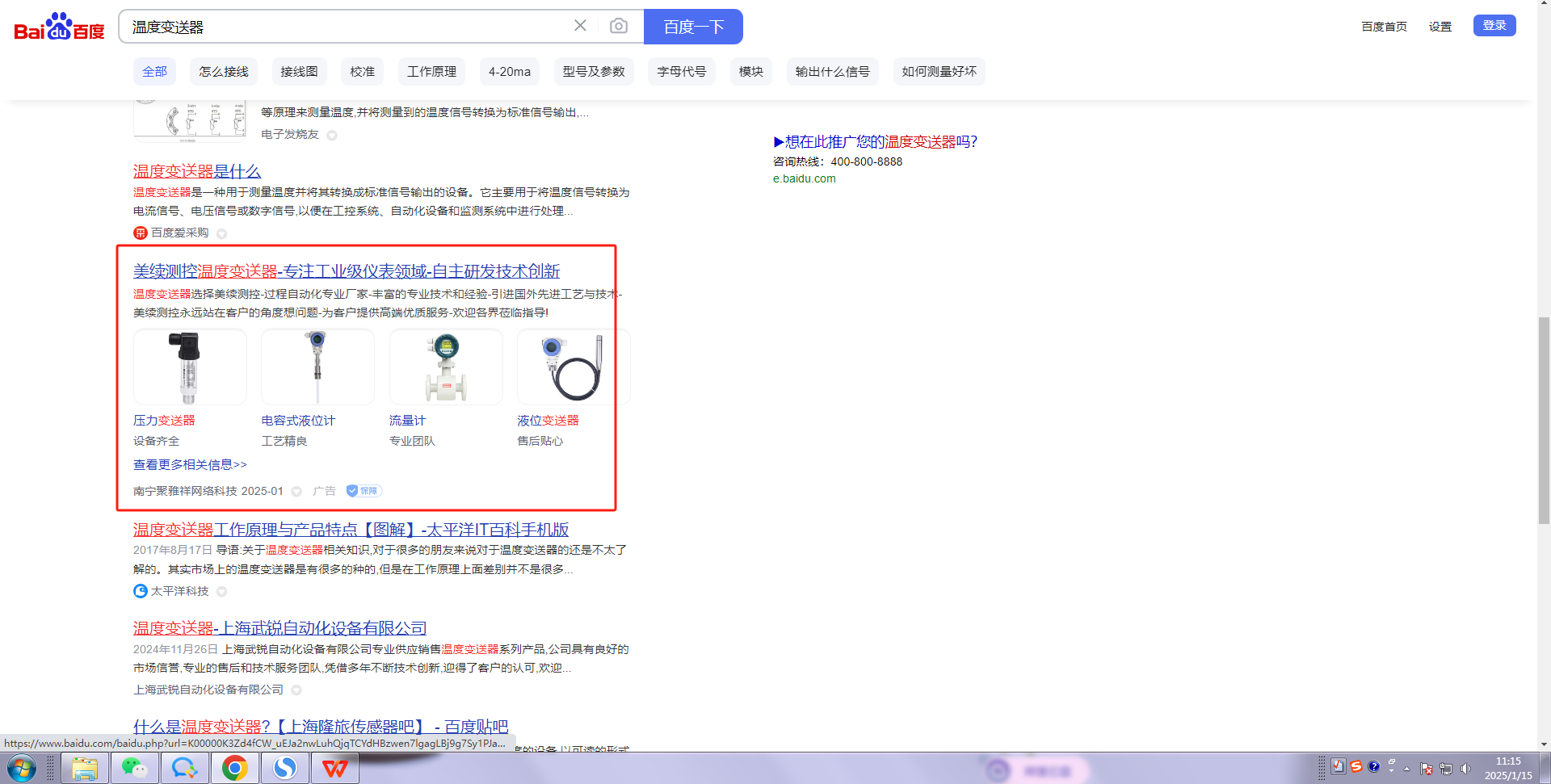Open WPS Office from the taskbar
The width and height of the screenshot is (1551, 784).
(x=335, y=768)
